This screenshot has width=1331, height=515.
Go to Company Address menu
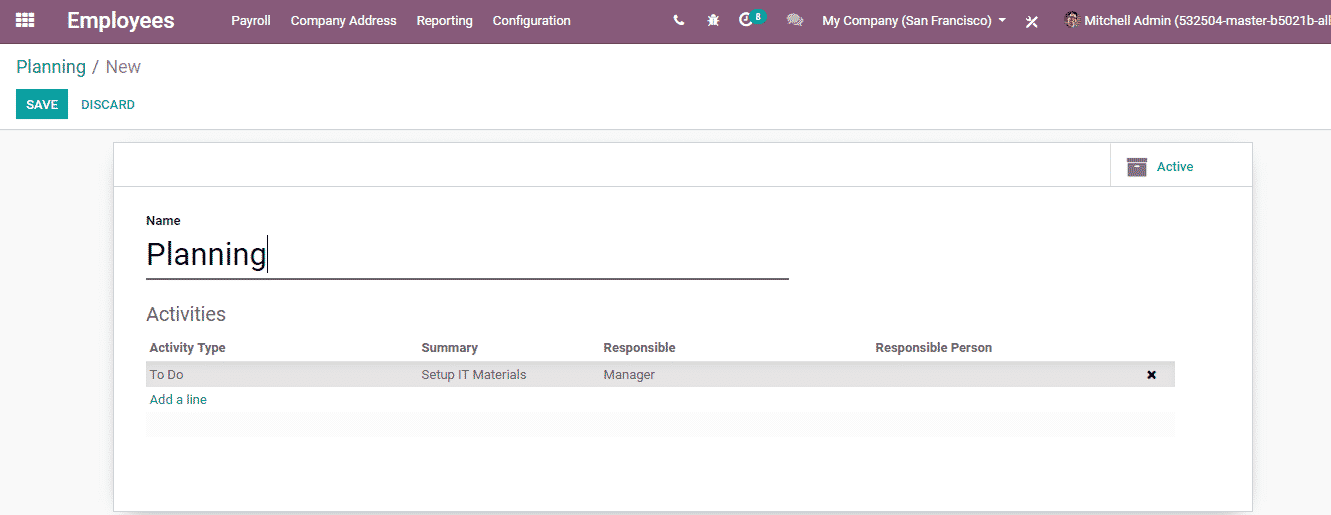[343, 20]
